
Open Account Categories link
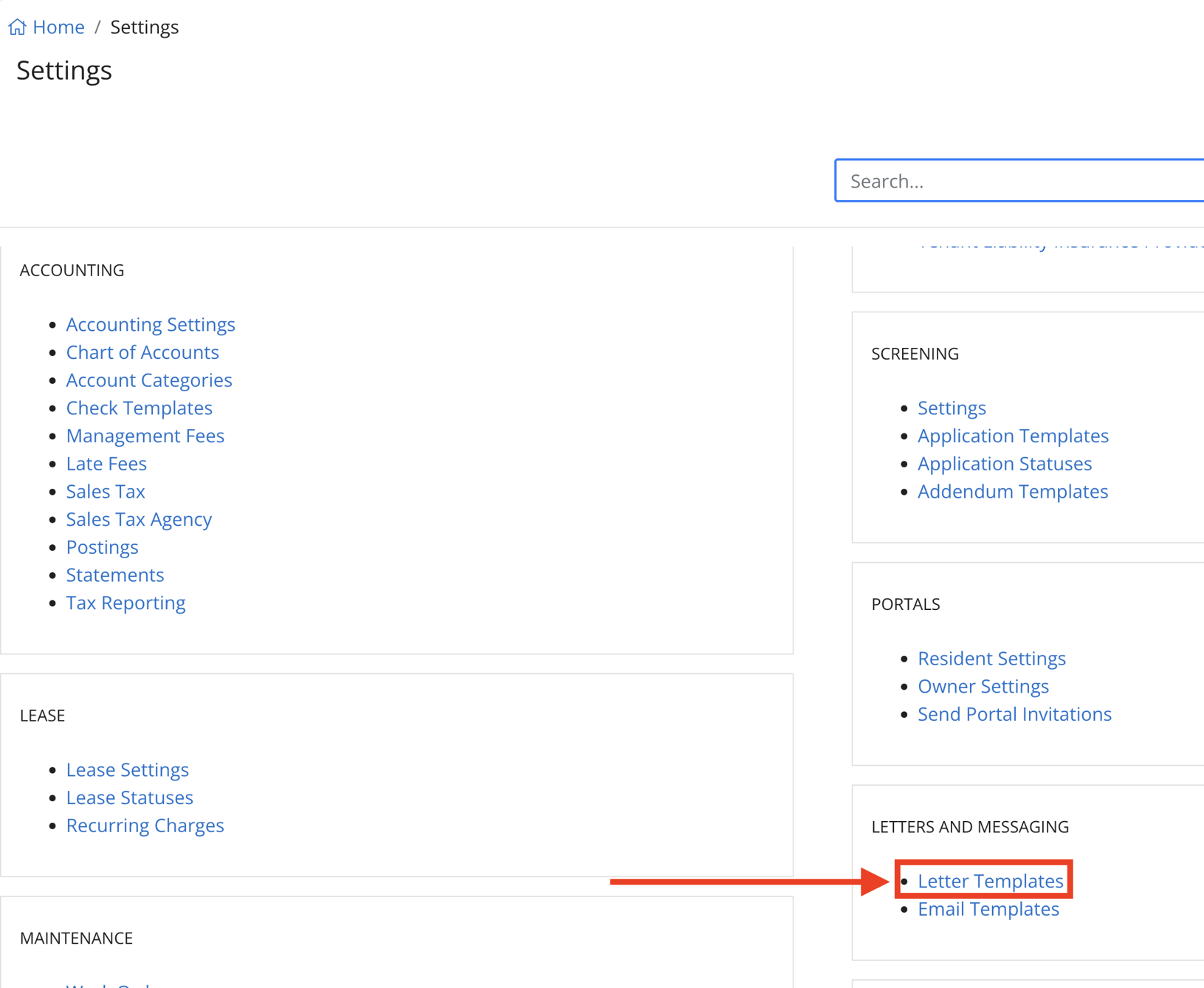point(149,380)
